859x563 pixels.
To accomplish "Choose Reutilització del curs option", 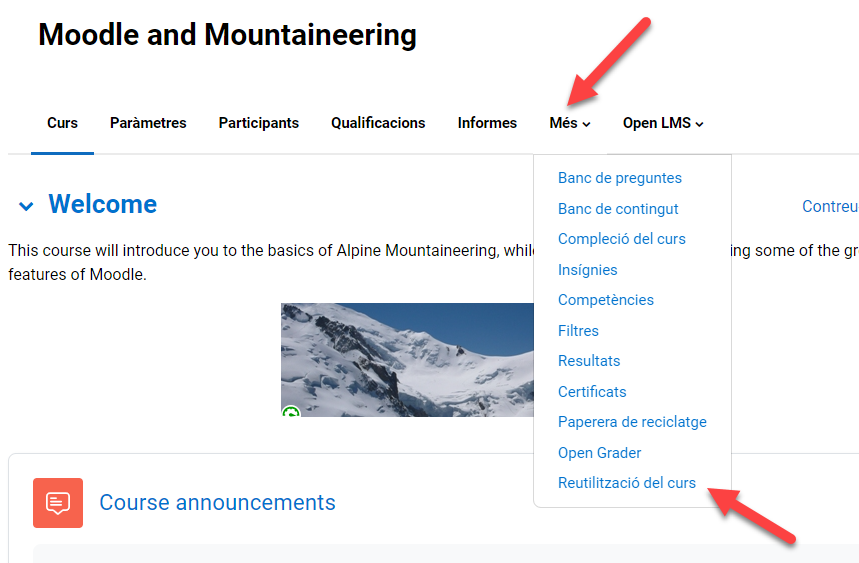I will click(627, 483).
